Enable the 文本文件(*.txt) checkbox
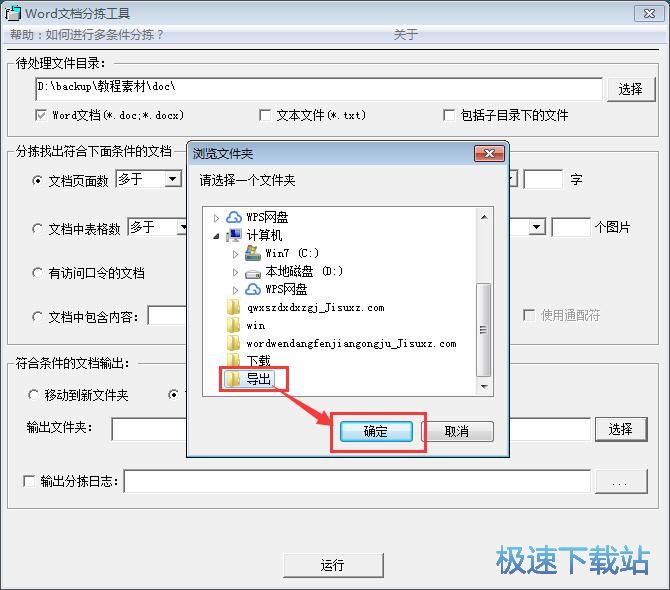Screen dimensions: 670x590 (265, 115)
